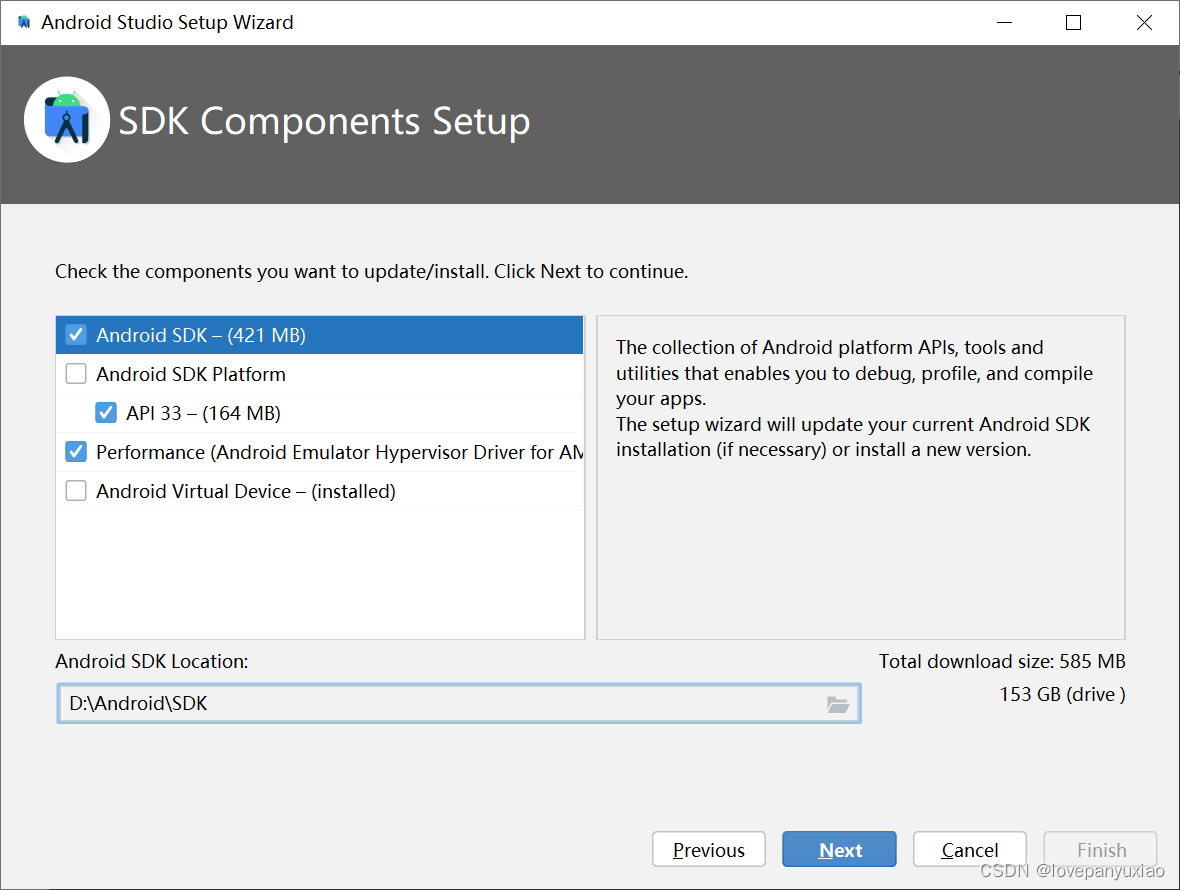Uncheck the Android SDK checkbox
1180x890 pixels.
76,335
